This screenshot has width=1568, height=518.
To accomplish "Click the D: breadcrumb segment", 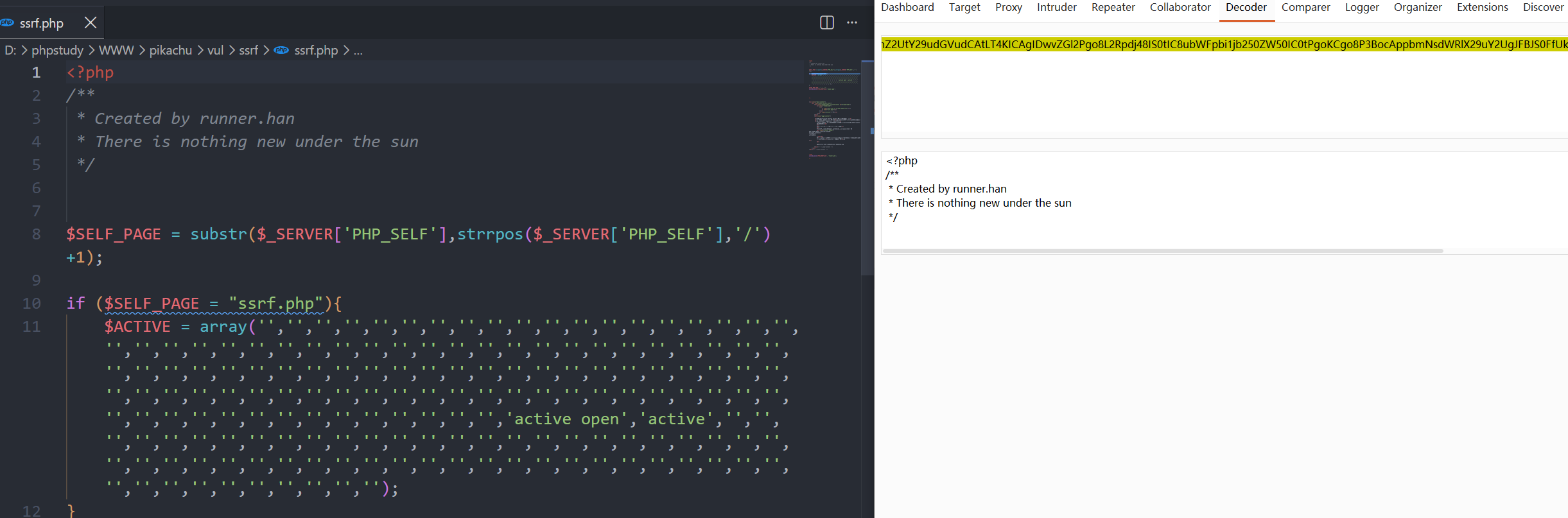I will (x=10, y=50).
